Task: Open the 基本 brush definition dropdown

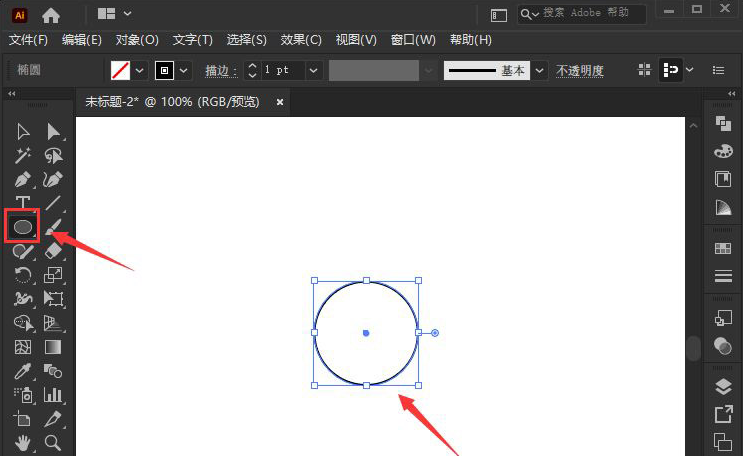Action: click(539, 71)
